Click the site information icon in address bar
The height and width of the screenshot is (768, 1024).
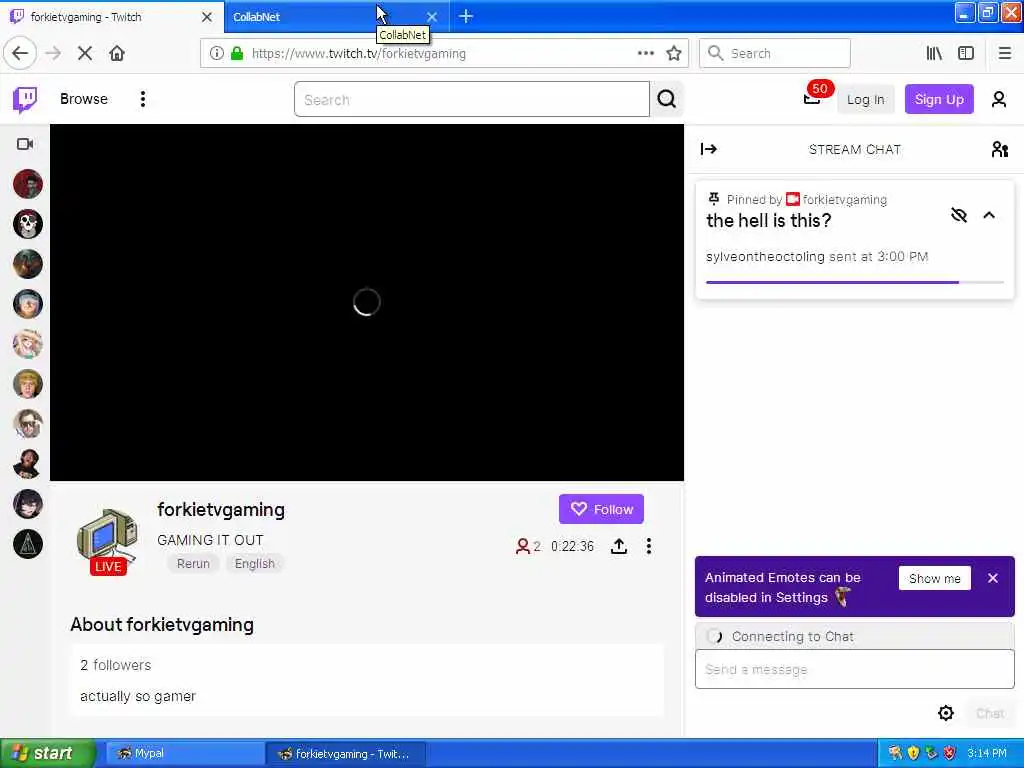pos(217,54)
